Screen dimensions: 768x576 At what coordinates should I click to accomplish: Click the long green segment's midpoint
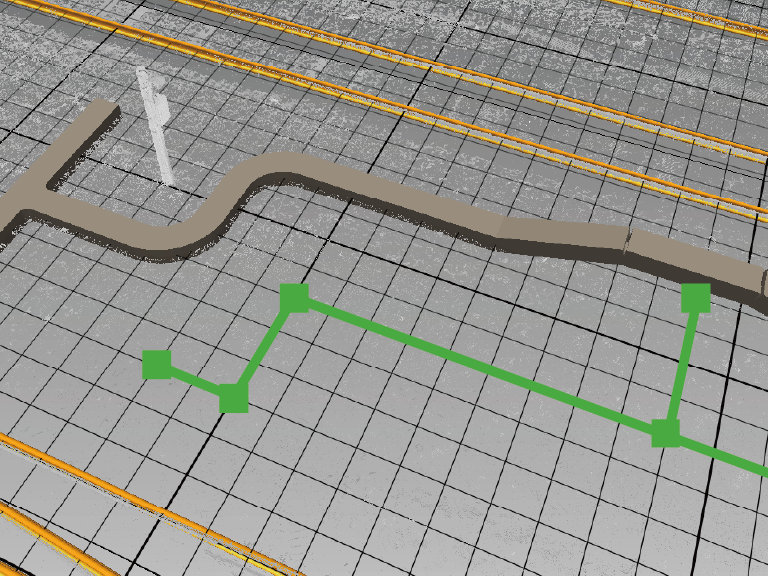click(480, 366)
